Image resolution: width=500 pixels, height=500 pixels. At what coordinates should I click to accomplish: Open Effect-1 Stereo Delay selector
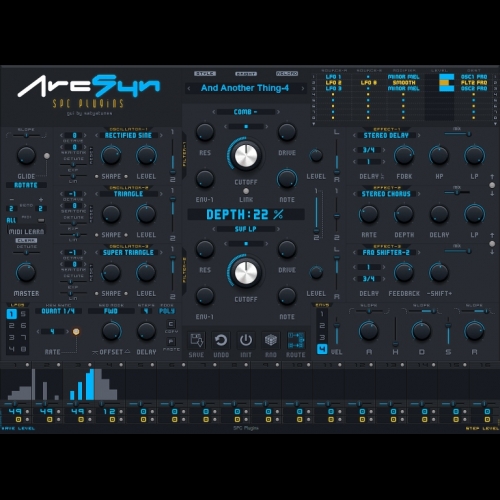386,135
